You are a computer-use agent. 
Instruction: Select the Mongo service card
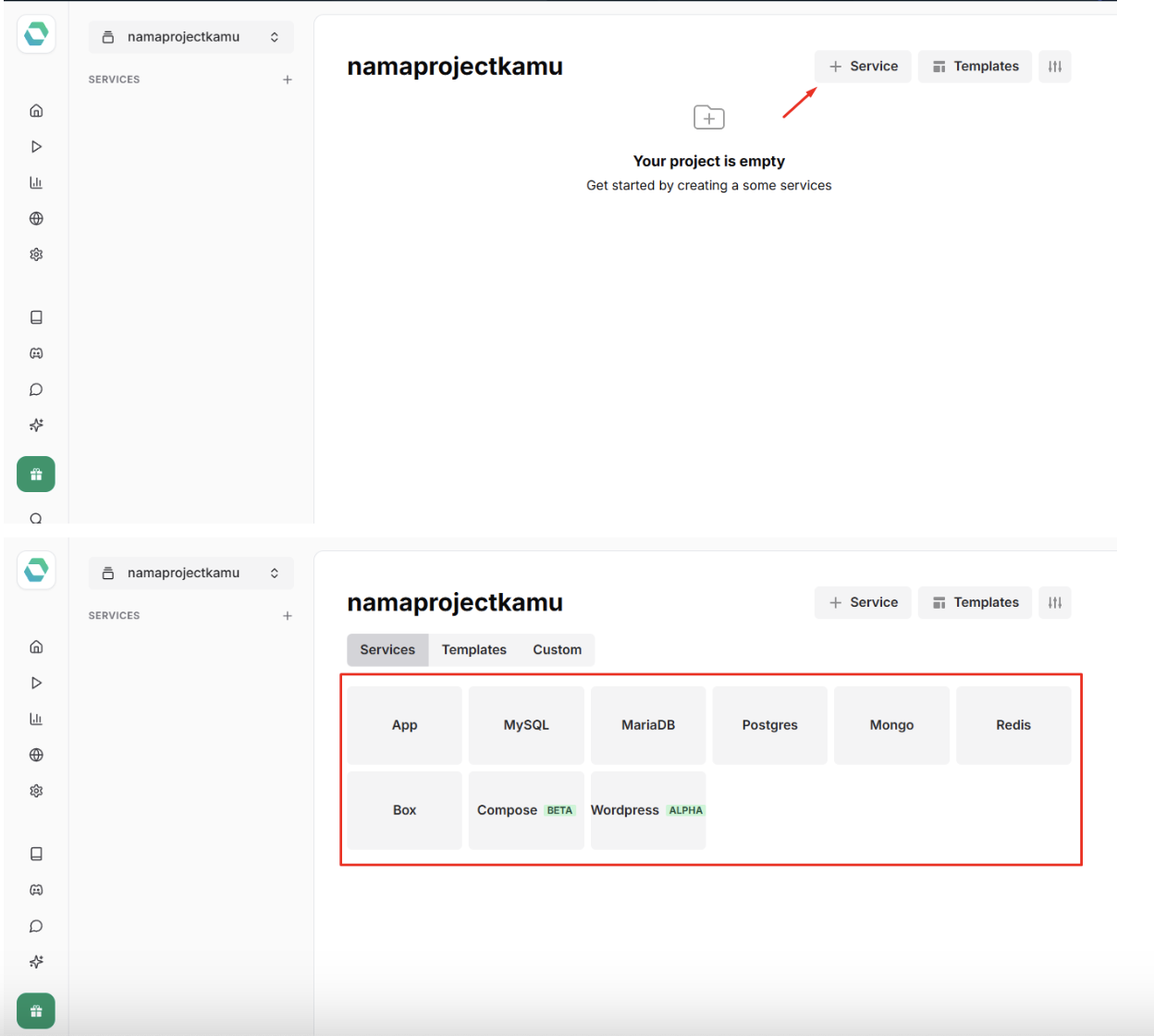(x=891, y=725)
